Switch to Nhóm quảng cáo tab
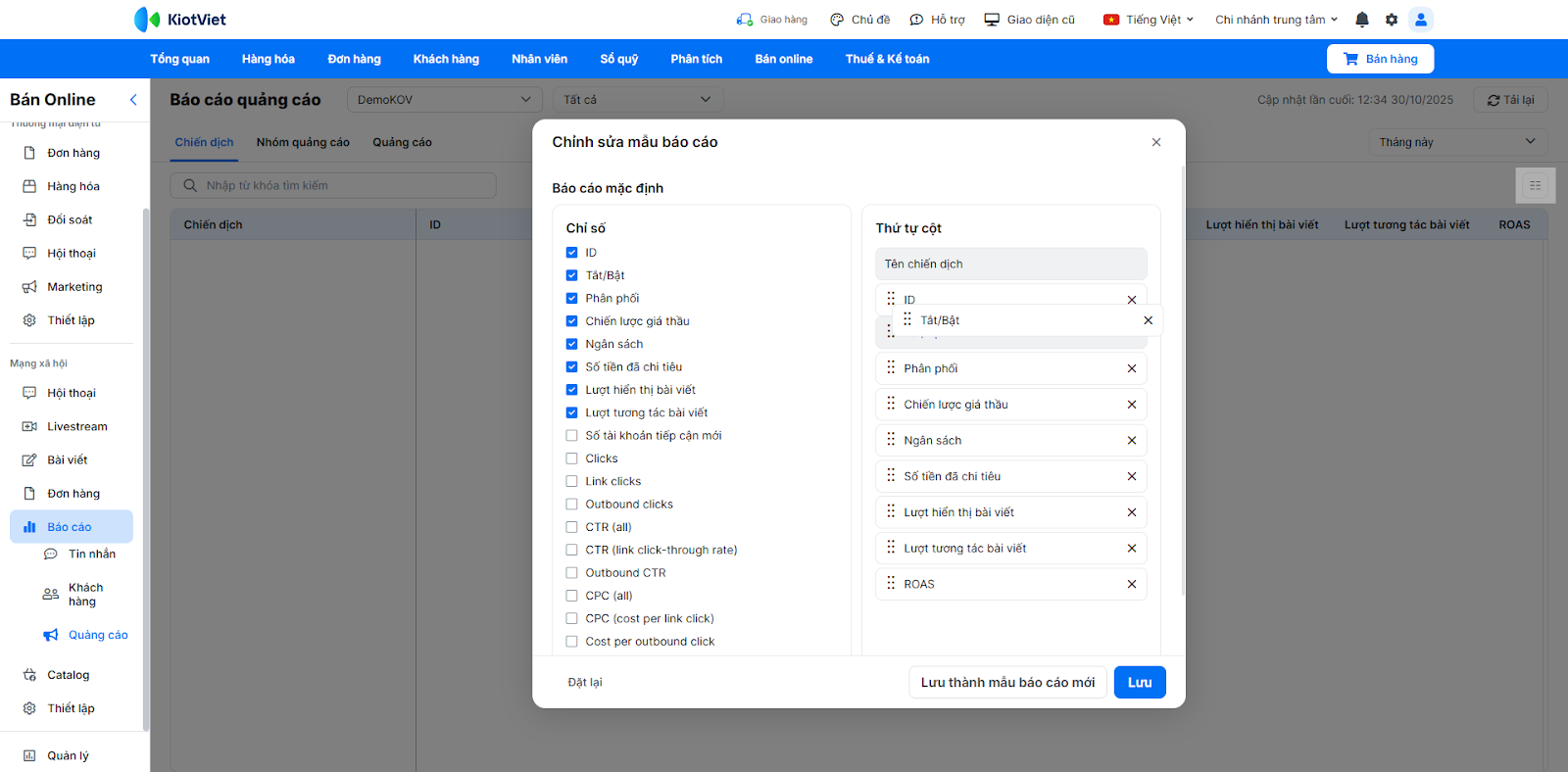This screenshot has height=772, width=1568. click(303, 143)
